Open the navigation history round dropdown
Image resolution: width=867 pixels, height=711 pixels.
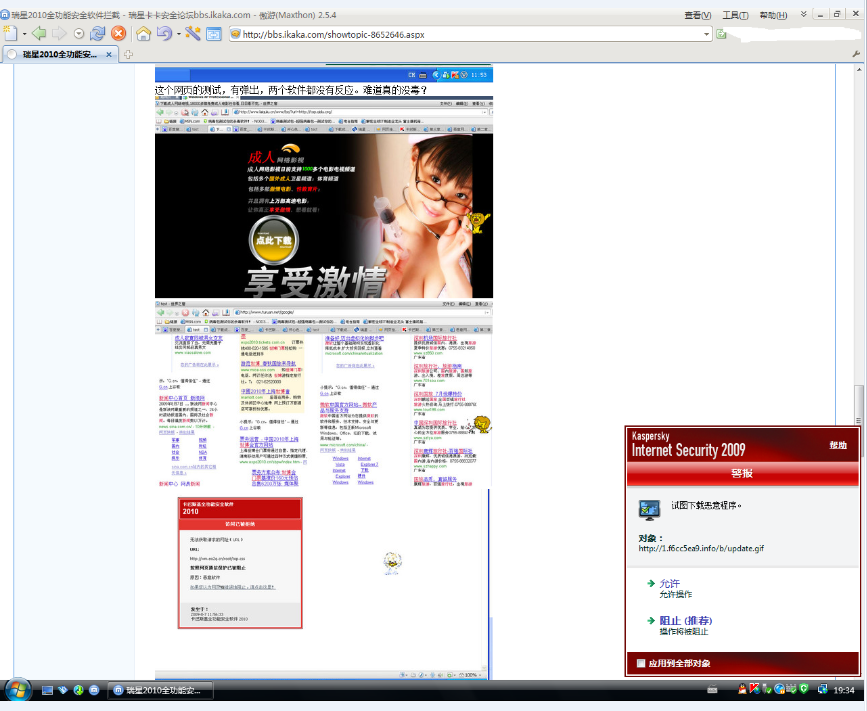(x=79, y=34)
